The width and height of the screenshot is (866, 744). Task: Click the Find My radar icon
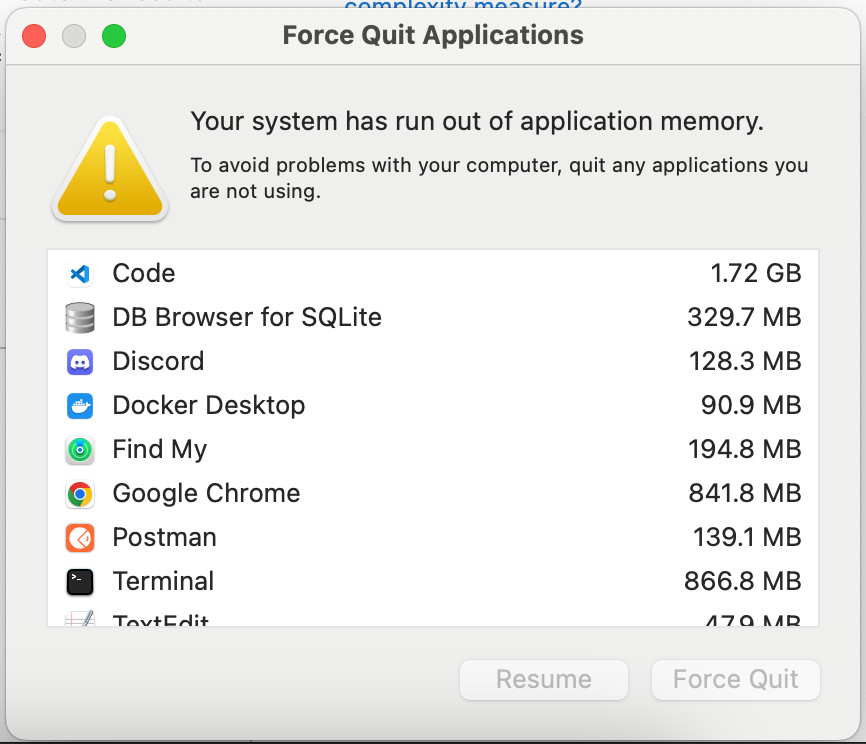(x=80, y=450)
